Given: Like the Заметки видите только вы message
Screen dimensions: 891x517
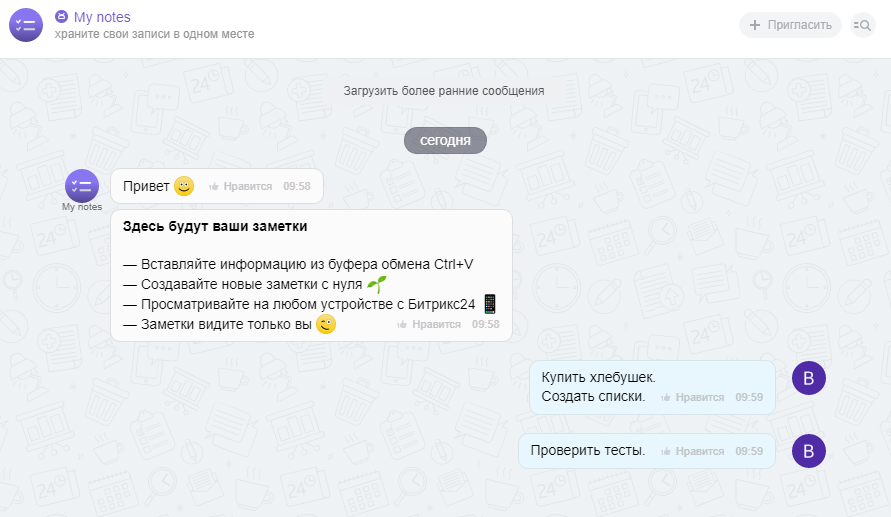Looking at the screenshot, I should pyautogui.click(x=429, y=324).
